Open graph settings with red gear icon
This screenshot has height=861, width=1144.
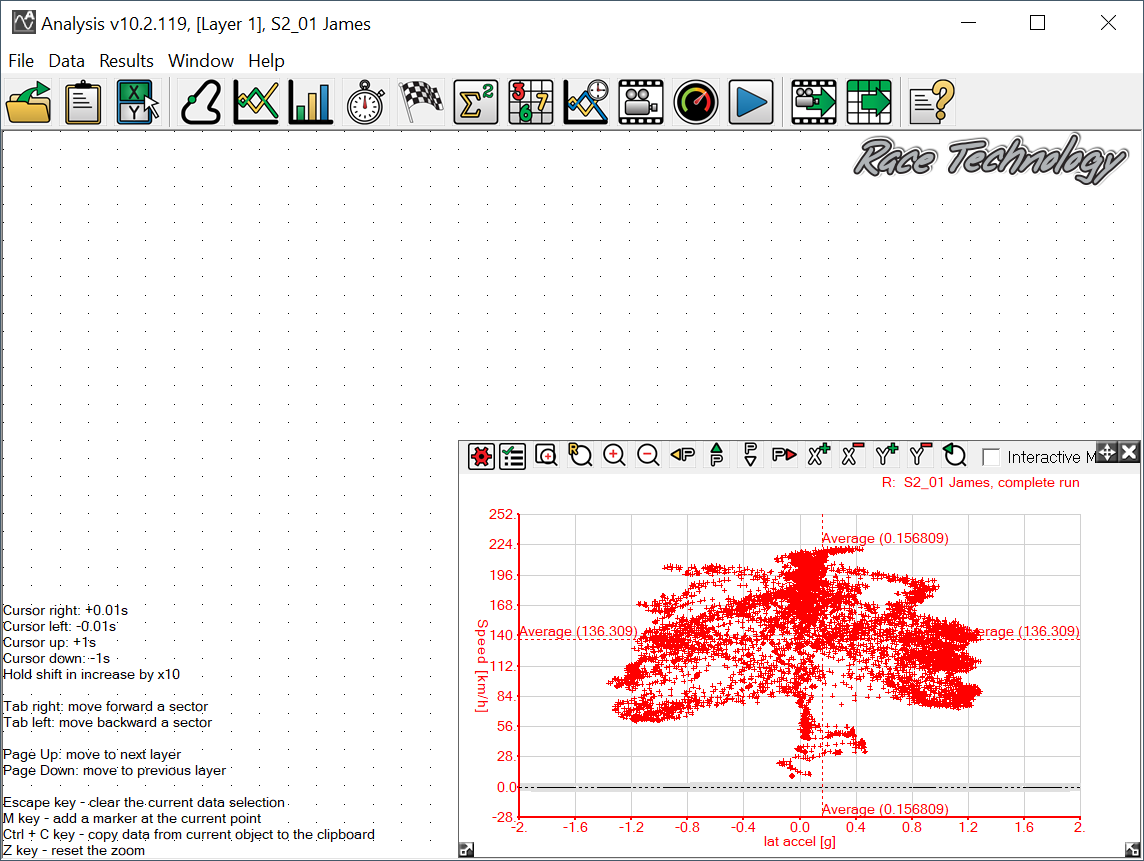482,456
